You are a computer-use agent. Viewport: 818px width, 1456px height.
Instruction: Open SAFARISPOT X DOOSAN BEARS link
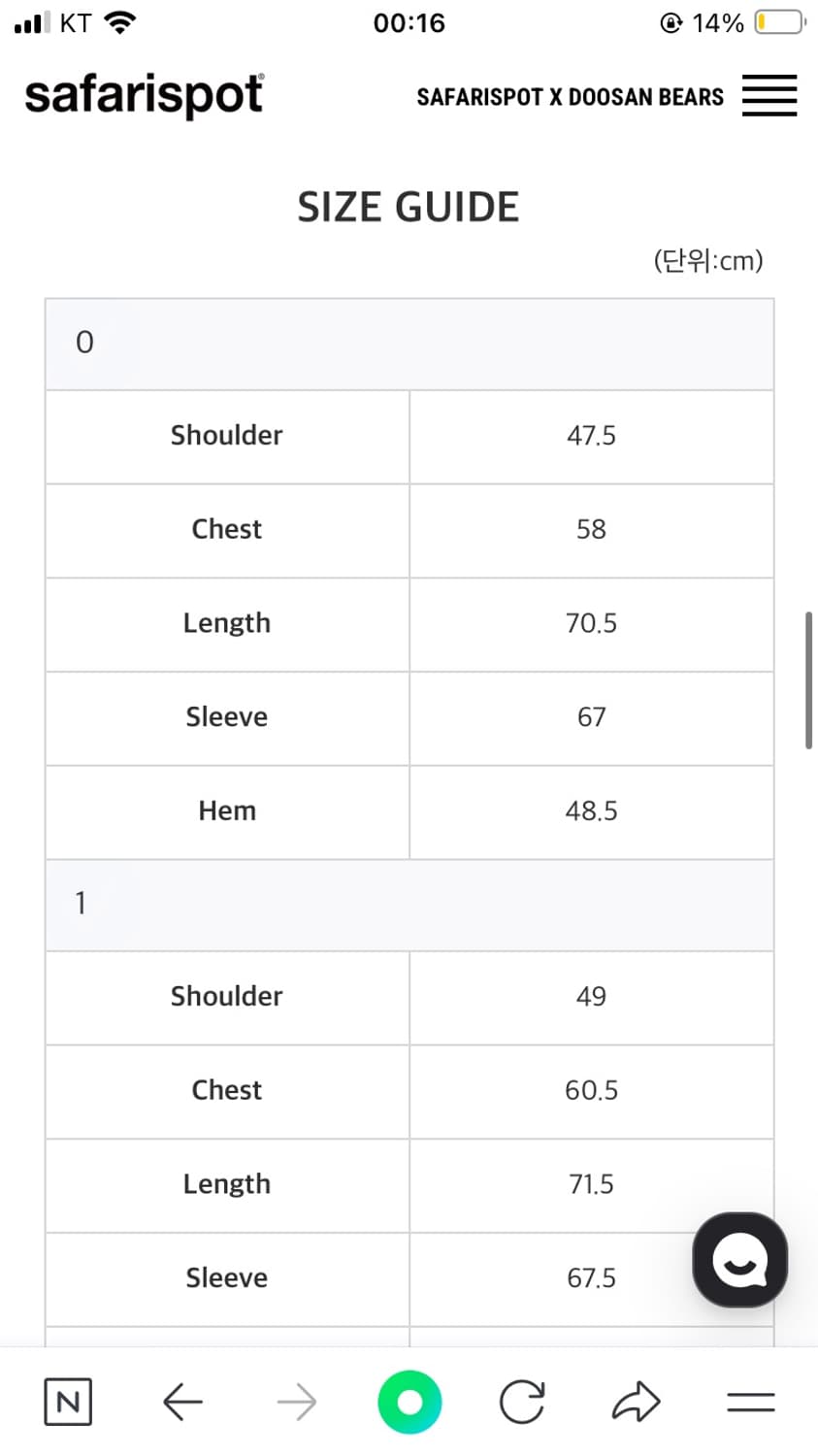pos(570,97)
